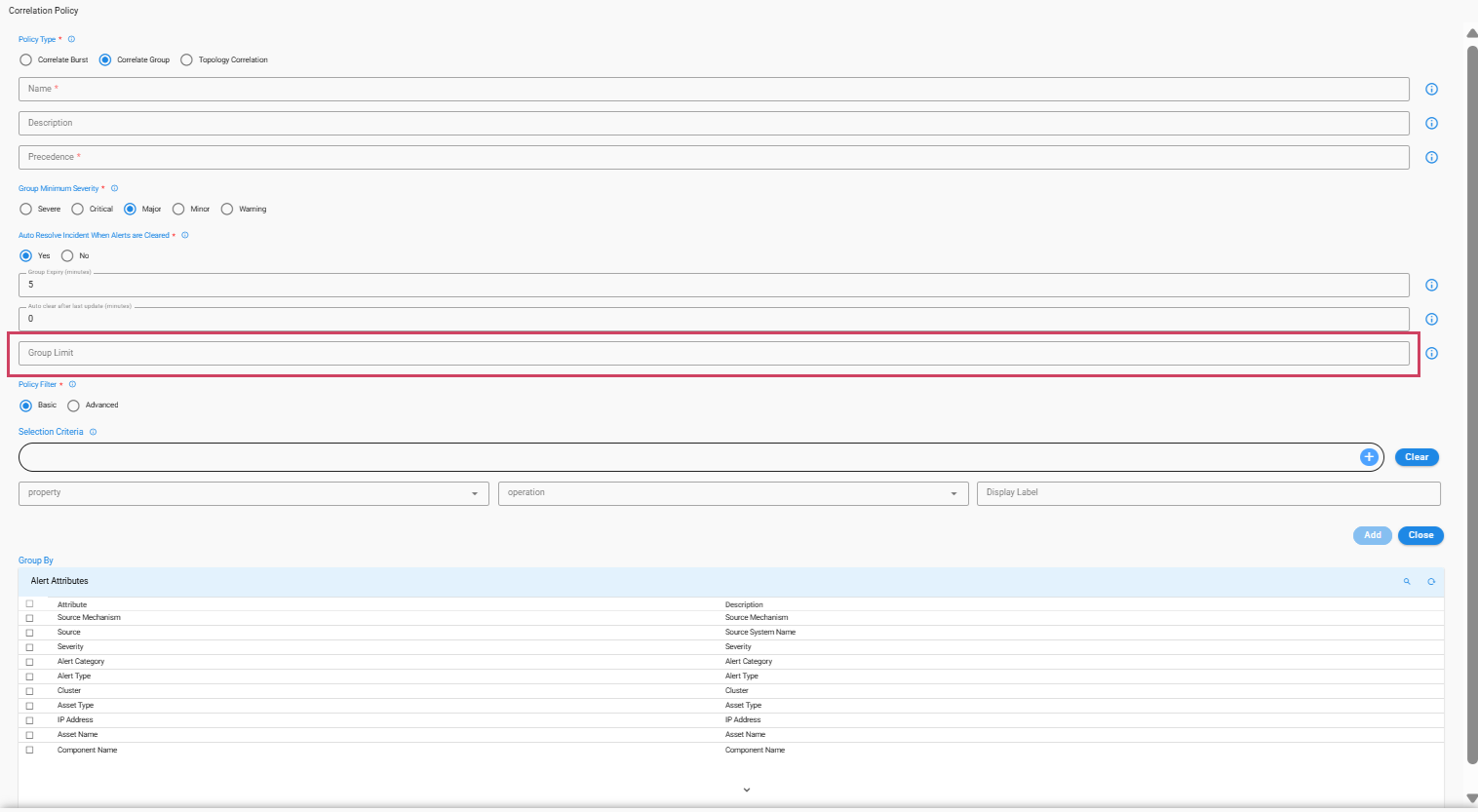Click the info icon beside Name field
Image resolution: width=1478 pixels, height=812 pixels.
pyautogui.click(x=1431, y=90)
